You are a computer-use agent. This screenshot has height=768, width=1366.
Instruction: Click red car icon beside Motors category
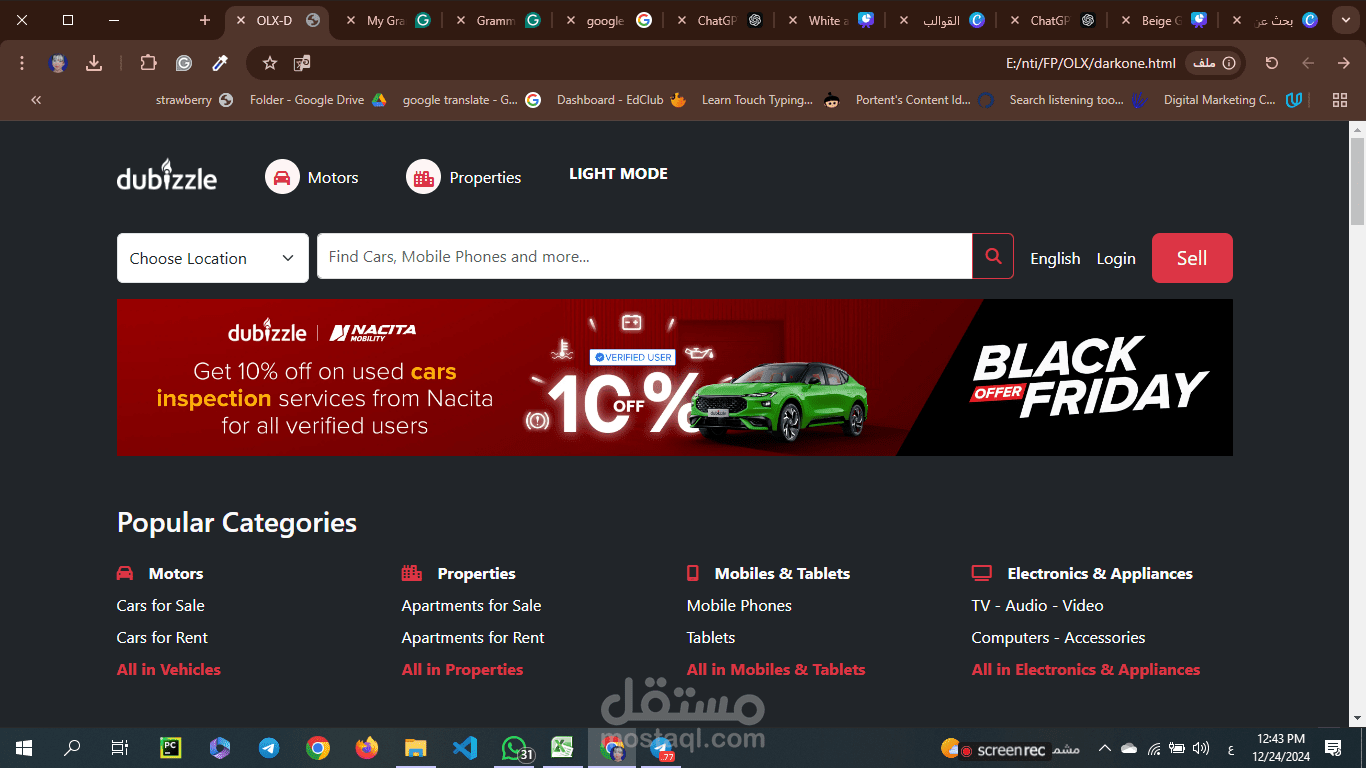125,573
